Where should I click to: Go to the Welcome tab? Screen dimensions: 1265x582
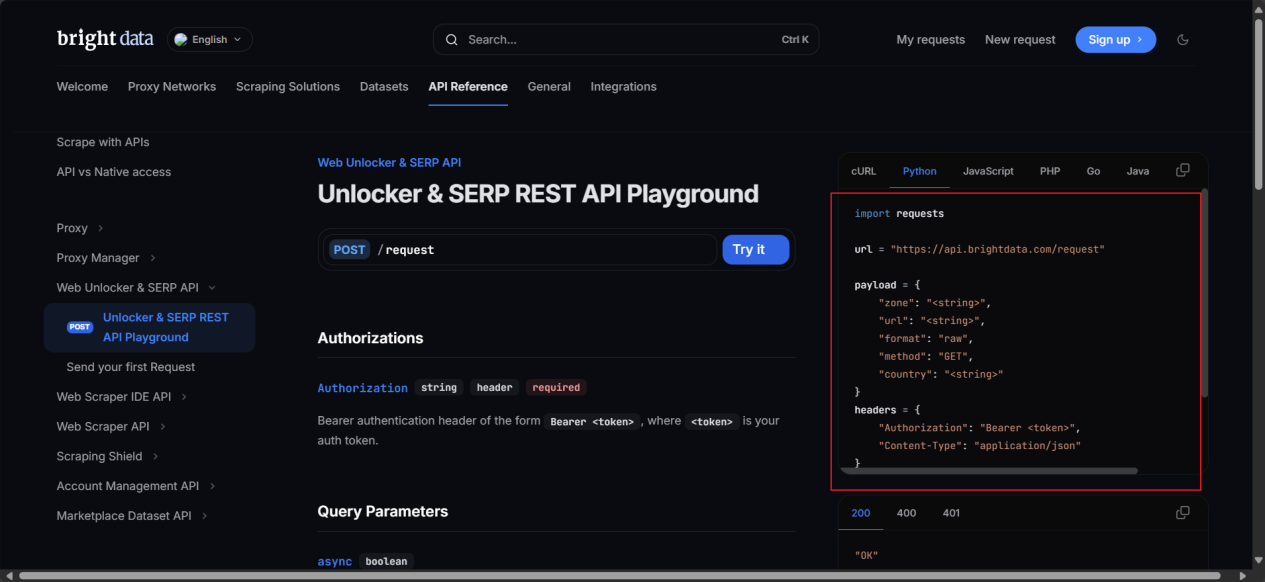click(82, 87)
